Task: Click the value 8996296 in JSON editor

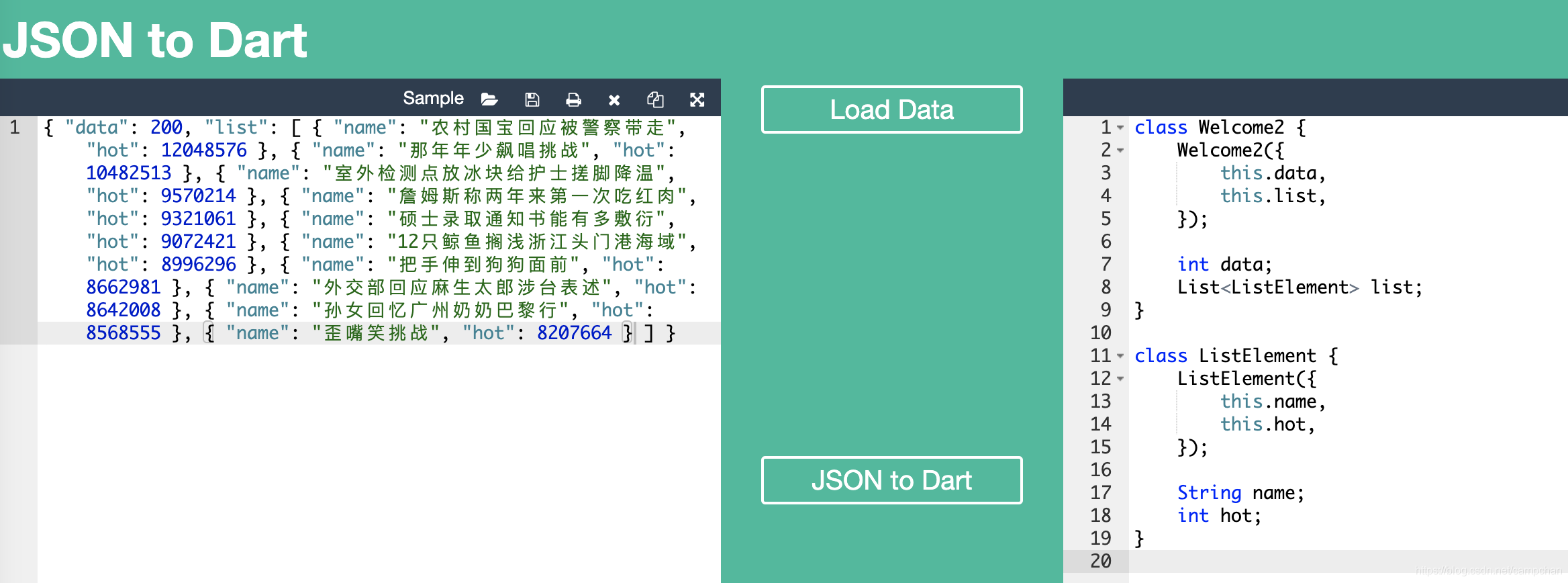Action: pos(199,265)
